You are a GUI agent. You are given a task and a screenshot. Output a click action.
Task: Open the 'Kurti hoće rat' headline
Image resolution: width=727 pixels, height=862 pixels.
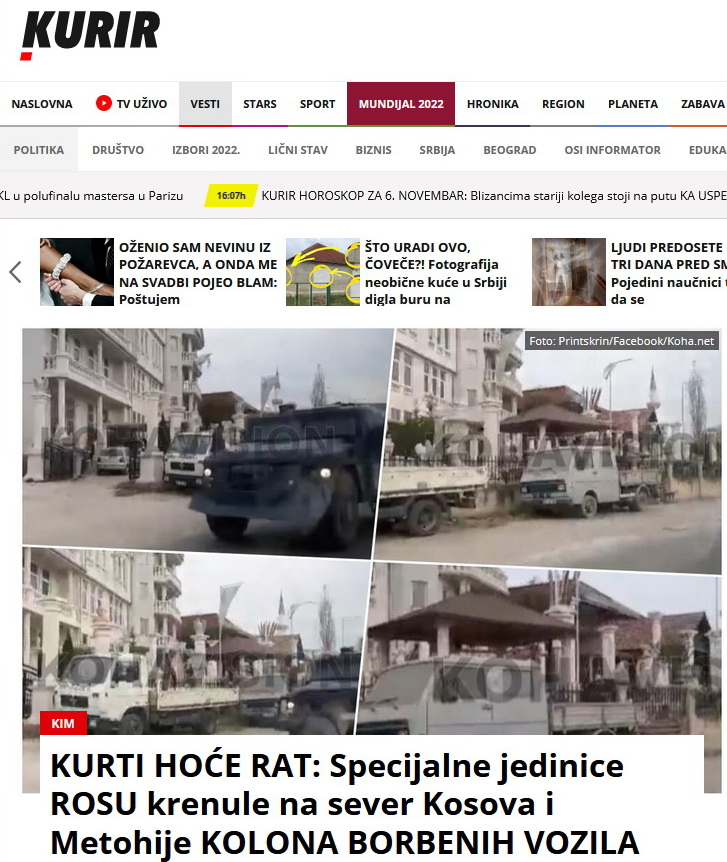click(344, 804)
